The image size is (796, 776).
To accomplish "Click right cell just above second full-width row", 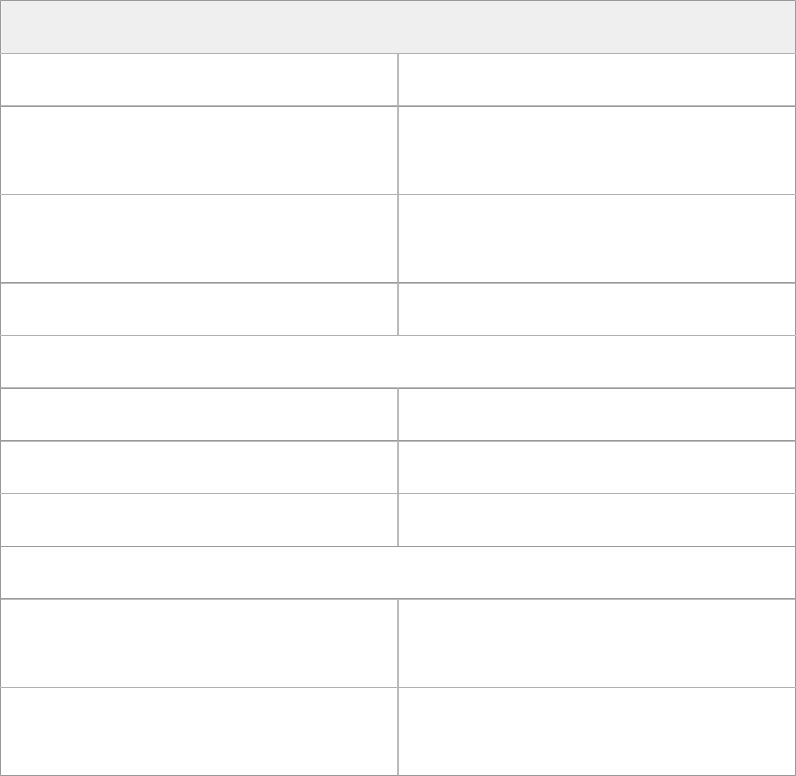I will [x=596, y=520].
